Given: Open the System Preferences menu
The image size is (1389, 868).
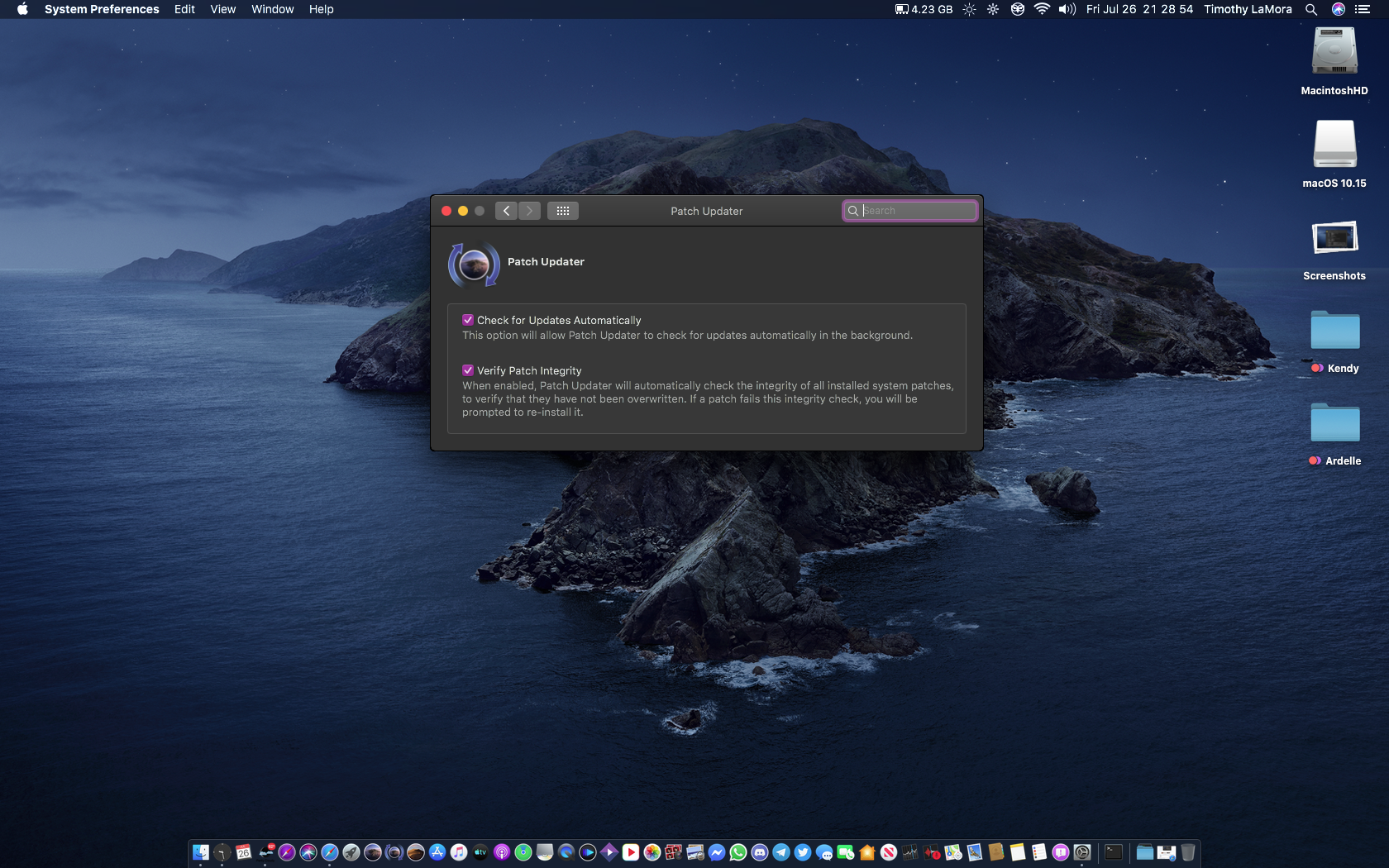Looking at the screenshot, I should 102,9.
